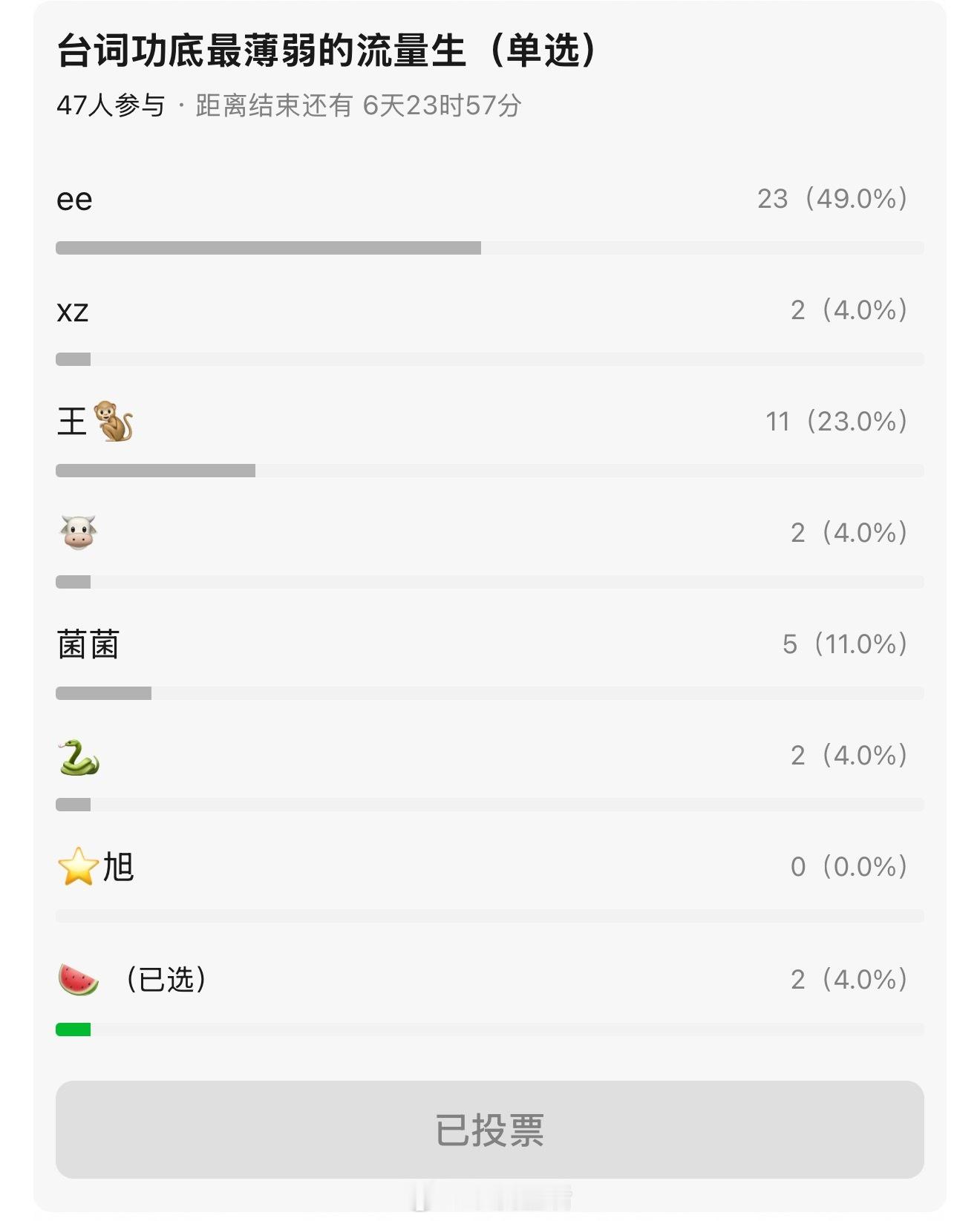Click the 5 (11.0%) vote count

(x=845, y=644)
